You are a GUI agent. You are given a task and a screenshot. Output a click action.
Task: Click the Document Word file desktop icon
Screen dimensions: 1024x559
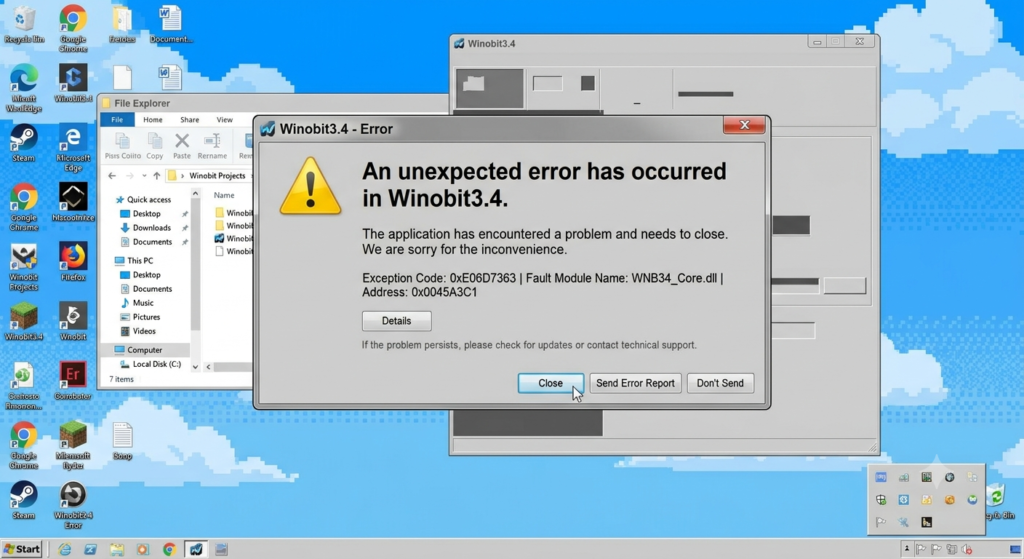tap(171, 25)
